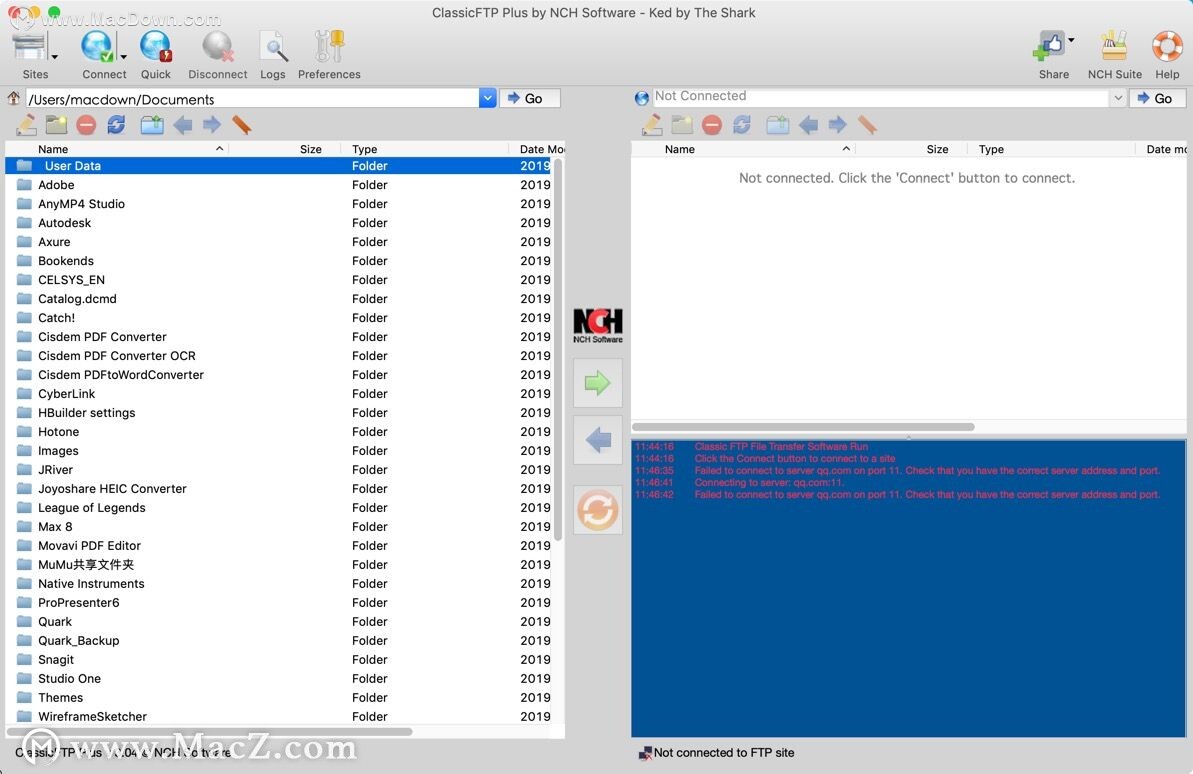Click the forward arrow in local pane
Screen dimensions: 1193x774
[212, 125]
